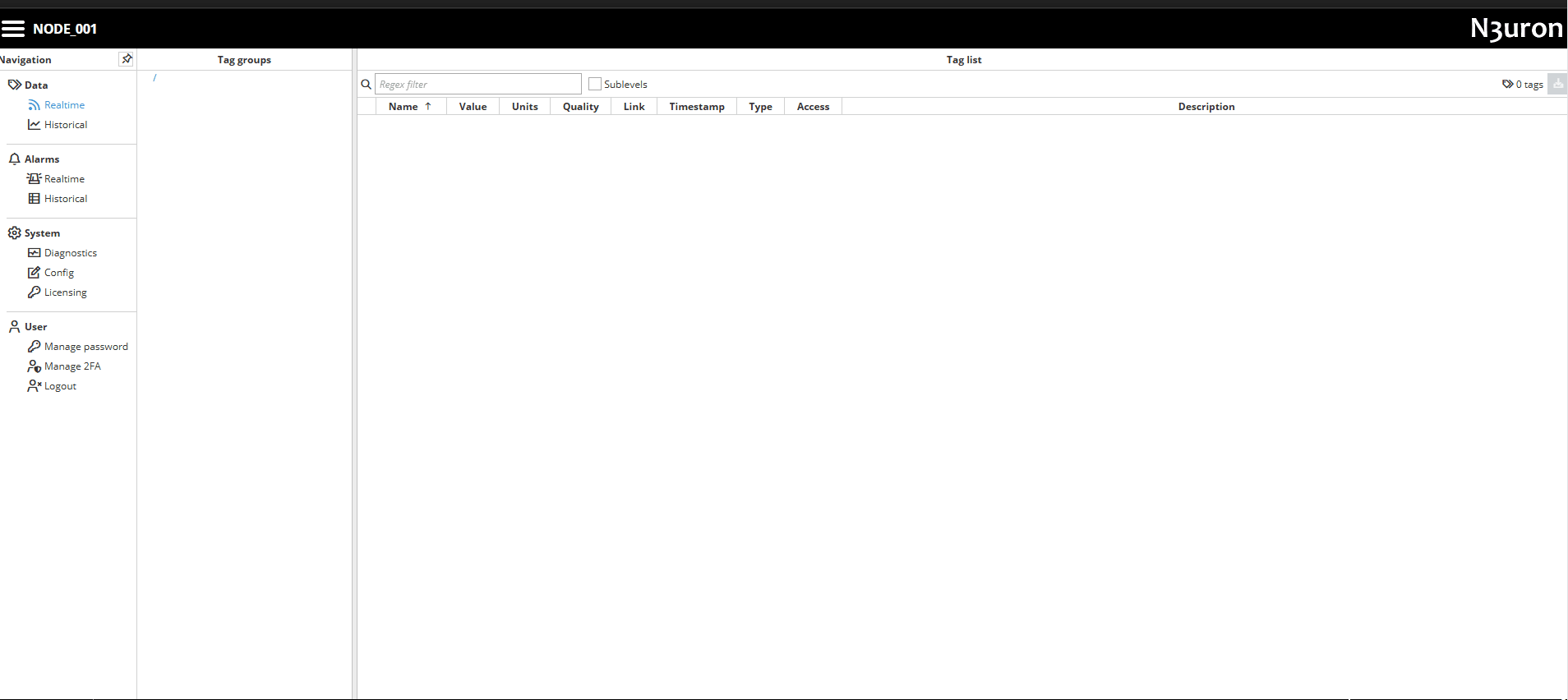Click the Regex filter input field
1568x700 pixels.
tap(477, 84)
